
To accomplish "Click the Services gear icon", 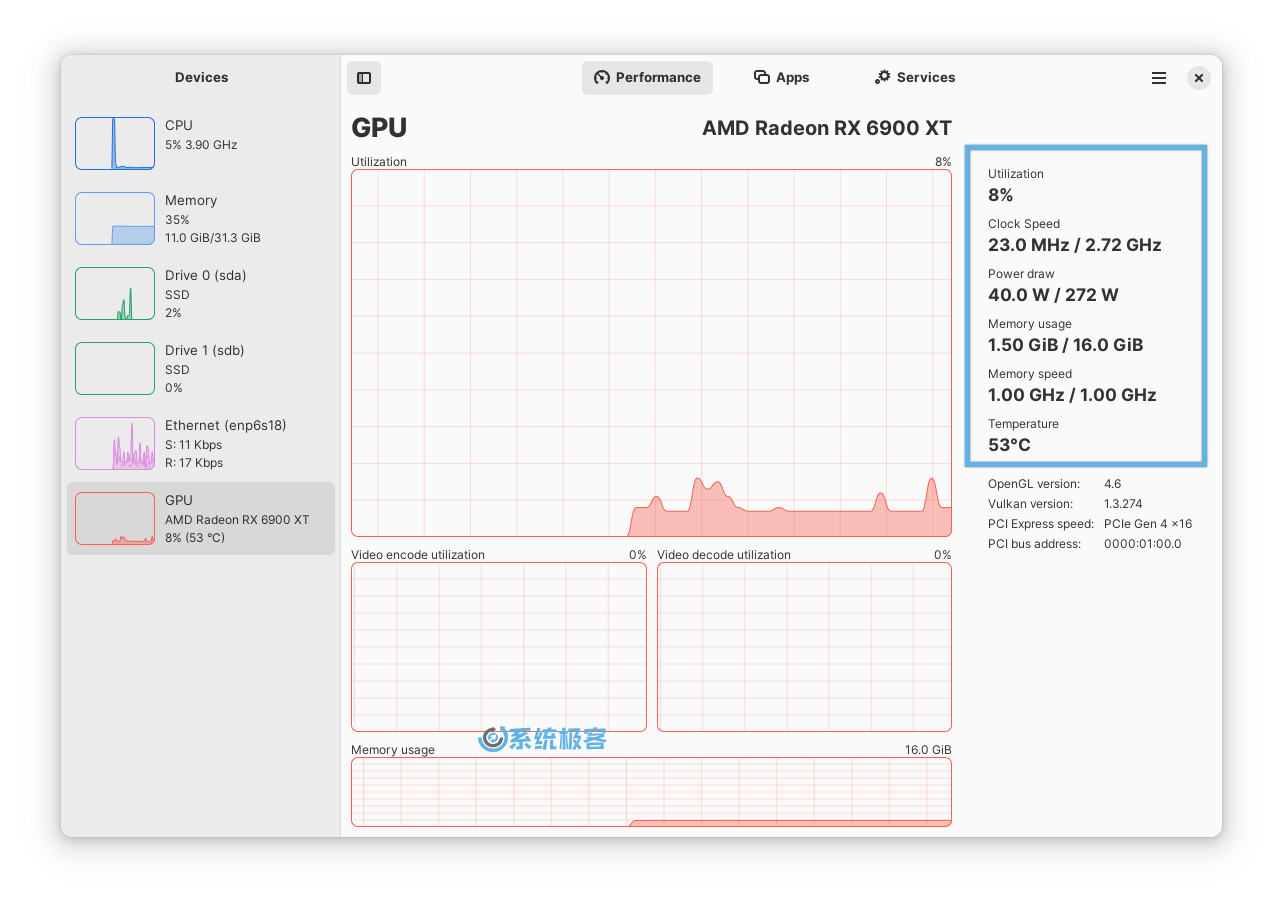I will (882, 77).
